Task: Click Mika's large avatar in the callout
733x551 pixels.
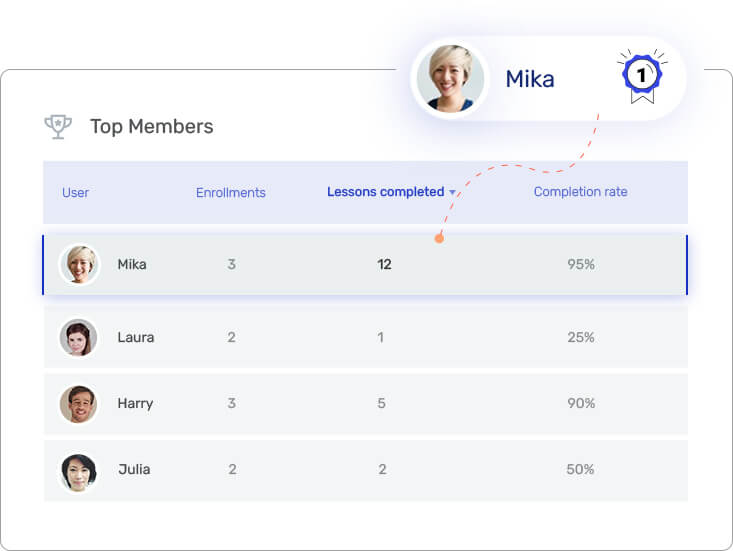Action: click(450, 78)
